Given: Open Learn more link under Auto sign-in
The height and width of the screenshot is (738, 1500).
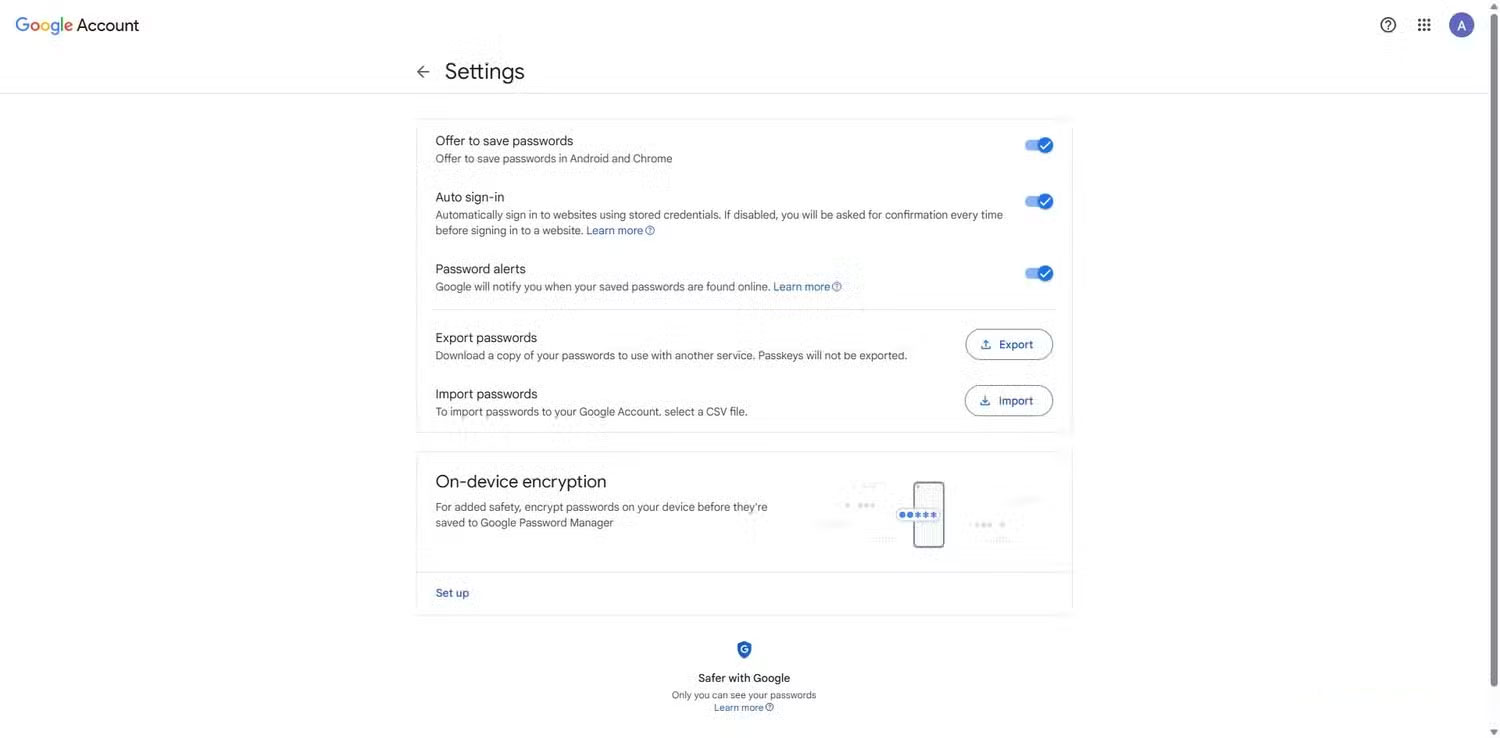Looking at the screenshot, I should pos(615,231).
